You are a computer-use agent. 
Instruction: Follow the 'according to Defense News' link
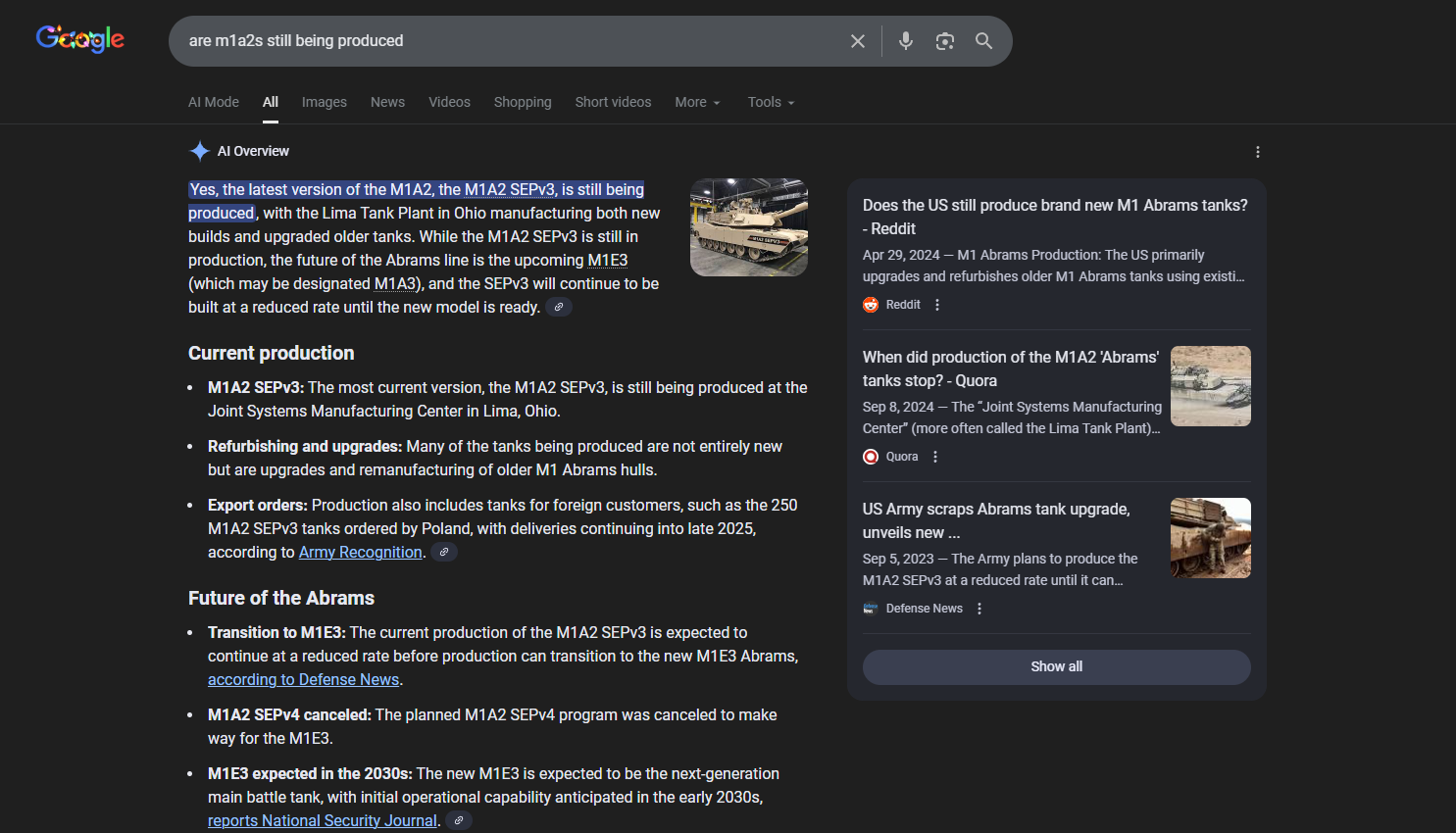click(x=303, y=680)
